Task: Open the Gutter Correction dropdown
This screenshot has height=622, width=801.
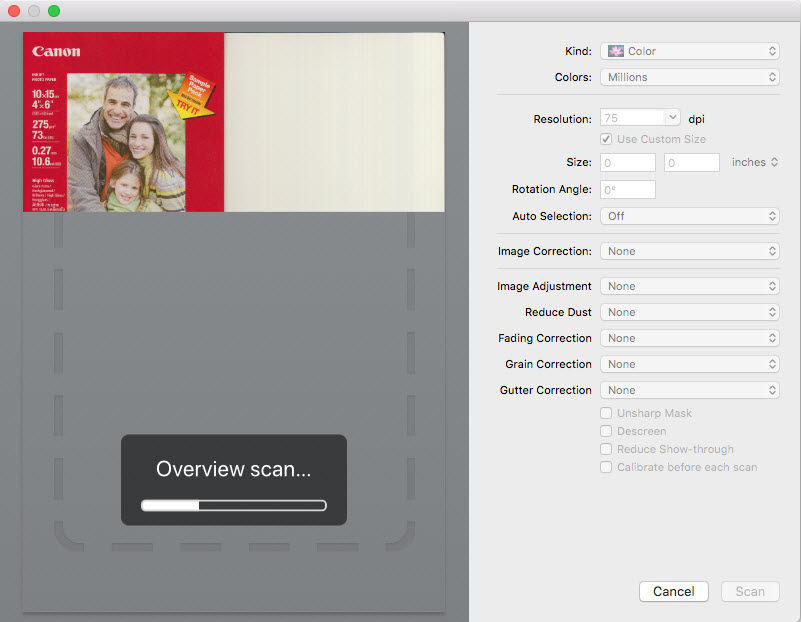Action: click(x=690, y=390)
